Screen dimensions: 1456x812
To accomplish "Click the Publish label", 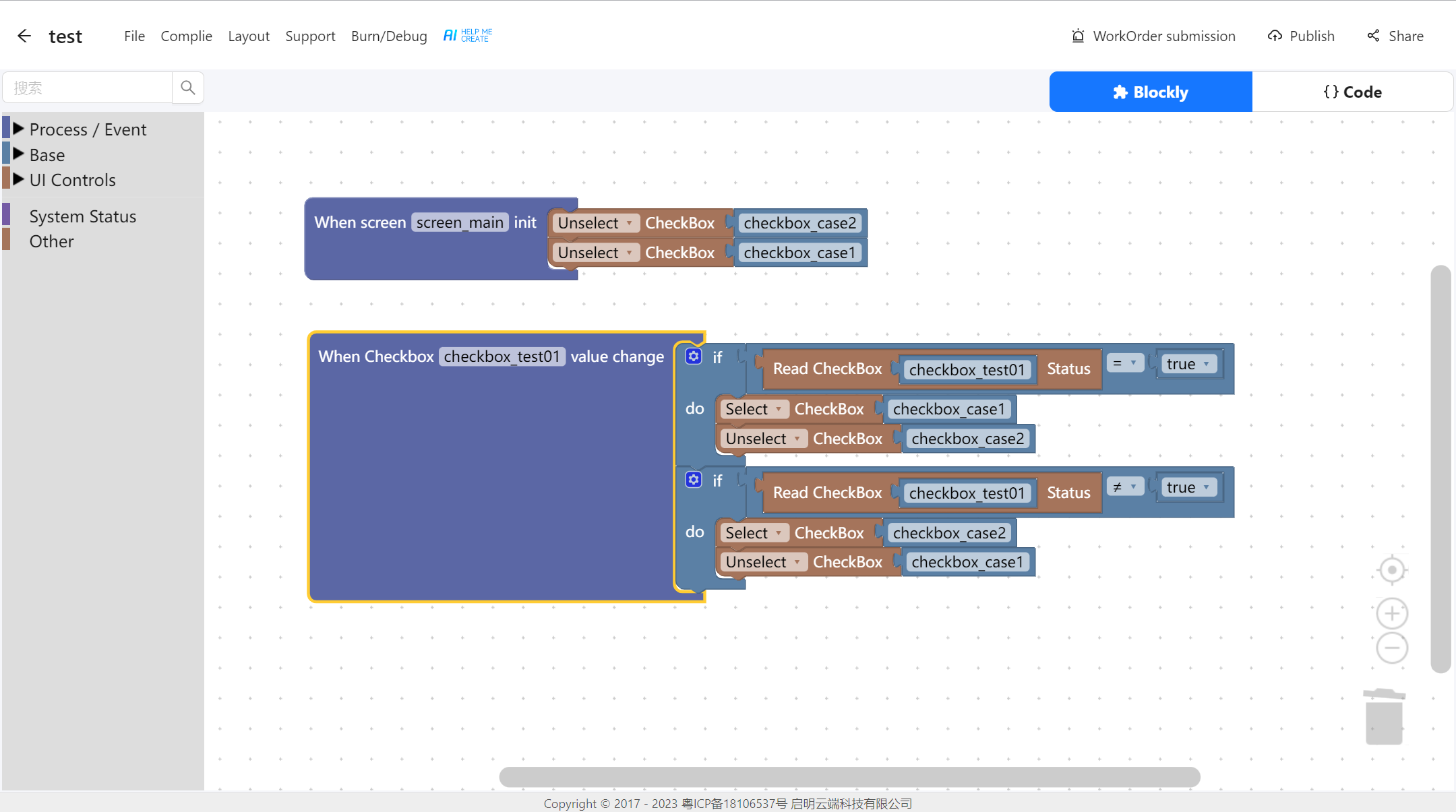I will pos(1312,36).
